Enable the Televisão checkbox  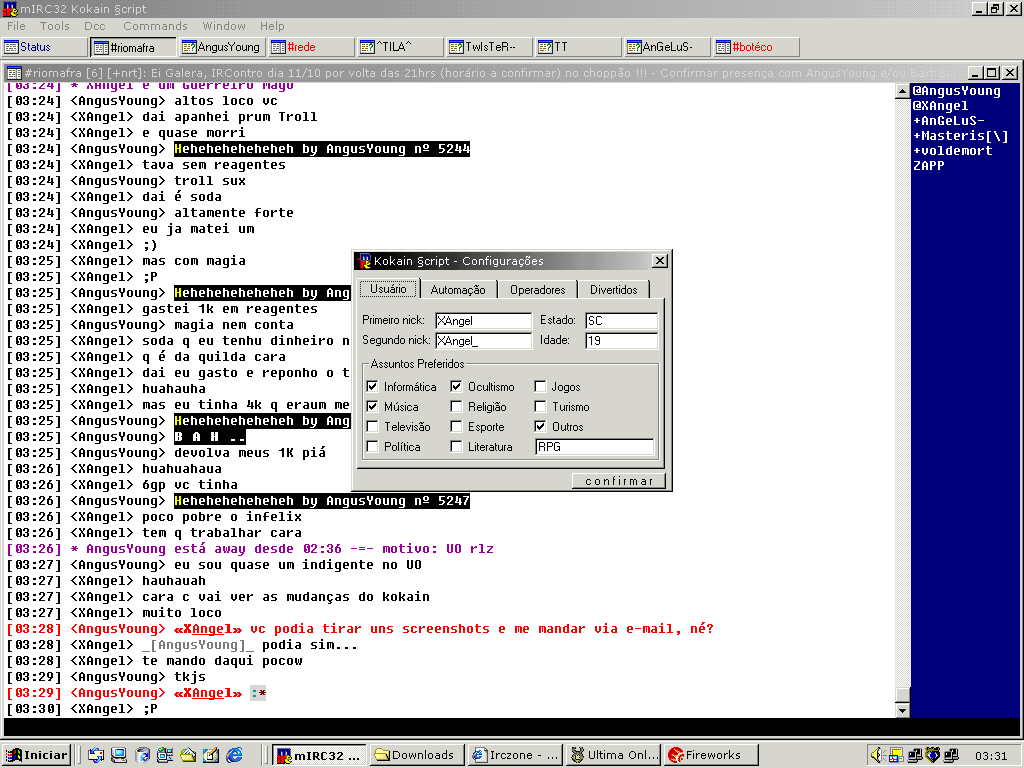pyautogui.click(x=372, y=427)
